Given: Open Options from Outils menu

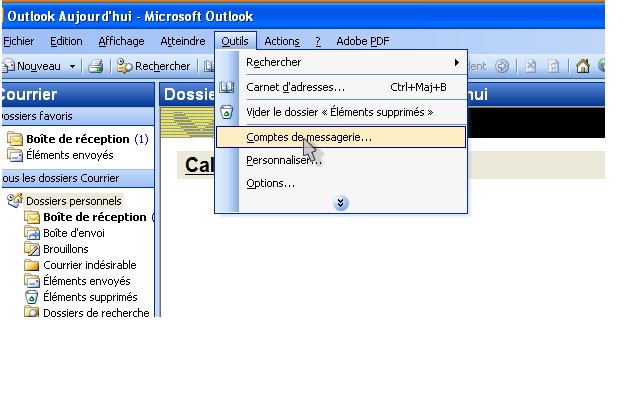Looking at the screenshot, I should click(x=341, y=183).
